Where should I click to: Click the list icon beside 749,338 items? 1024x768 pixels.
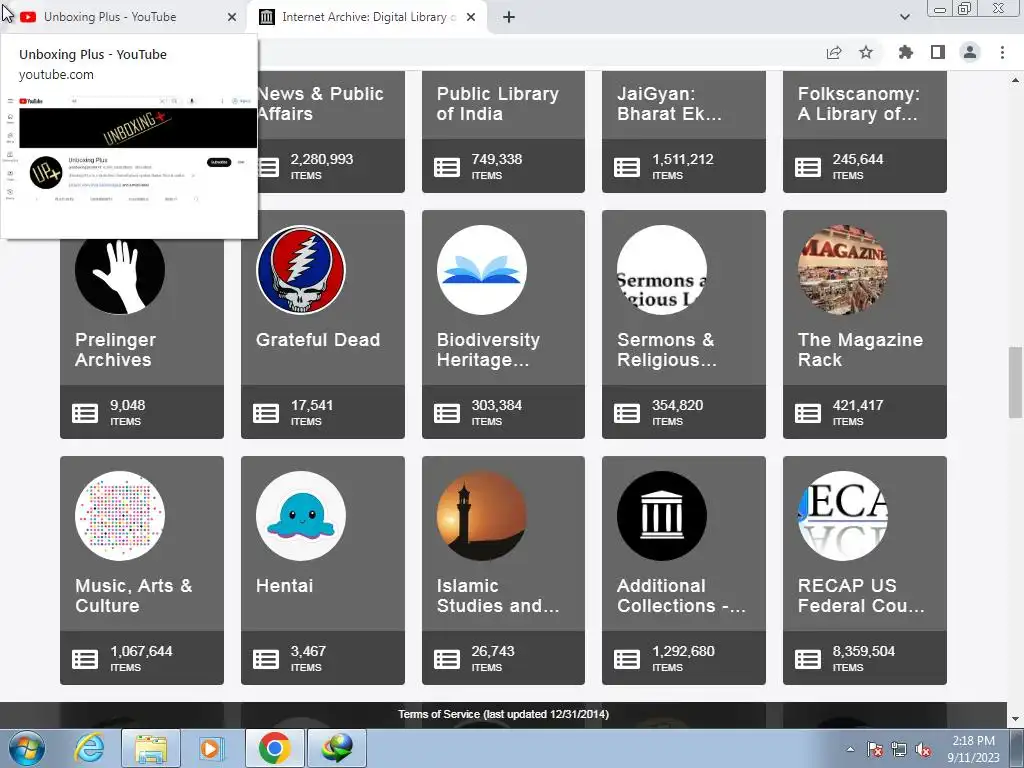(x=447, y=167)
